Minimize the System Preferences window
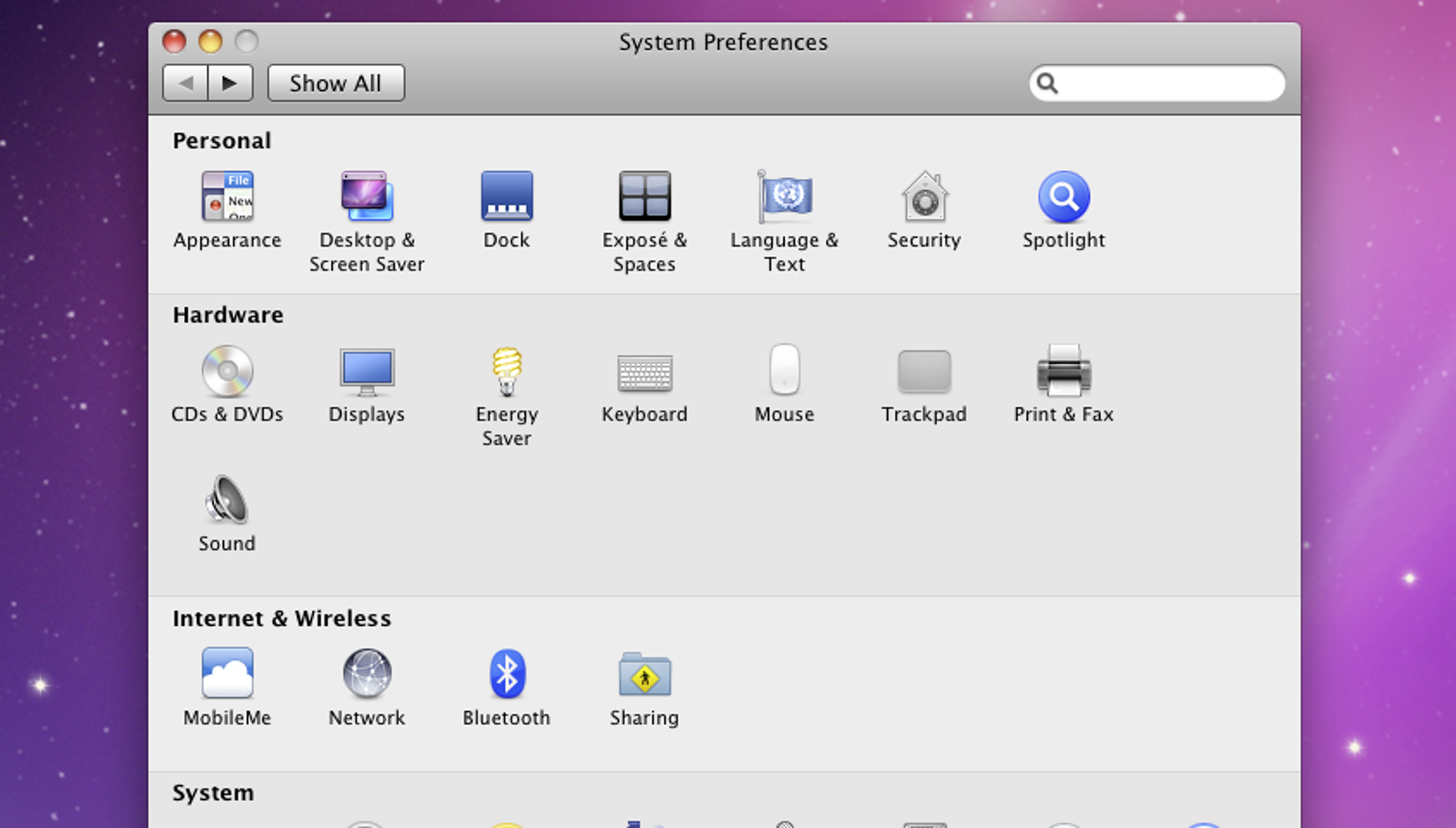Screen dimensions: 1456x828 pos(210,41)
